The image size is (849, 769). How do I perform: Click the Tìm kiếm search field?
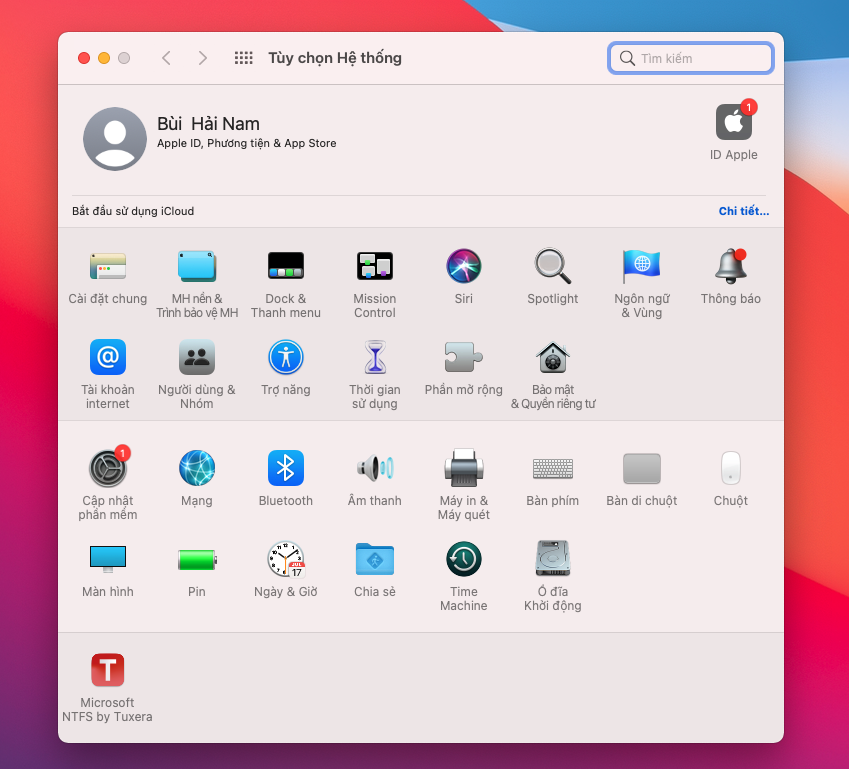690,58
